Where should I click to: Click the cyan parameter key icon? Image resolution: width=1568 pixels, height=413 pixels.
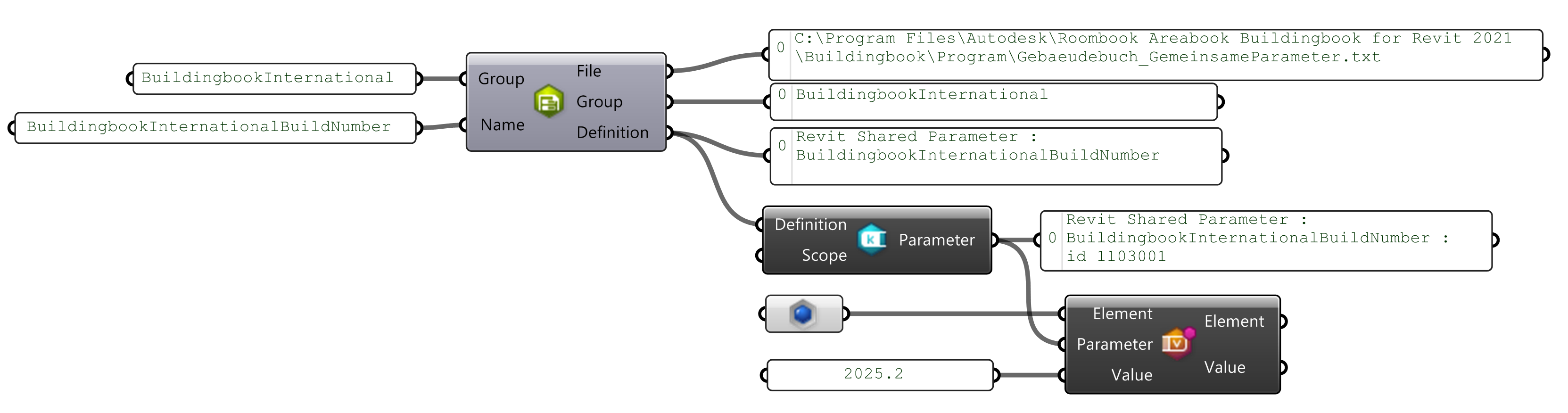tap(872, 240)
